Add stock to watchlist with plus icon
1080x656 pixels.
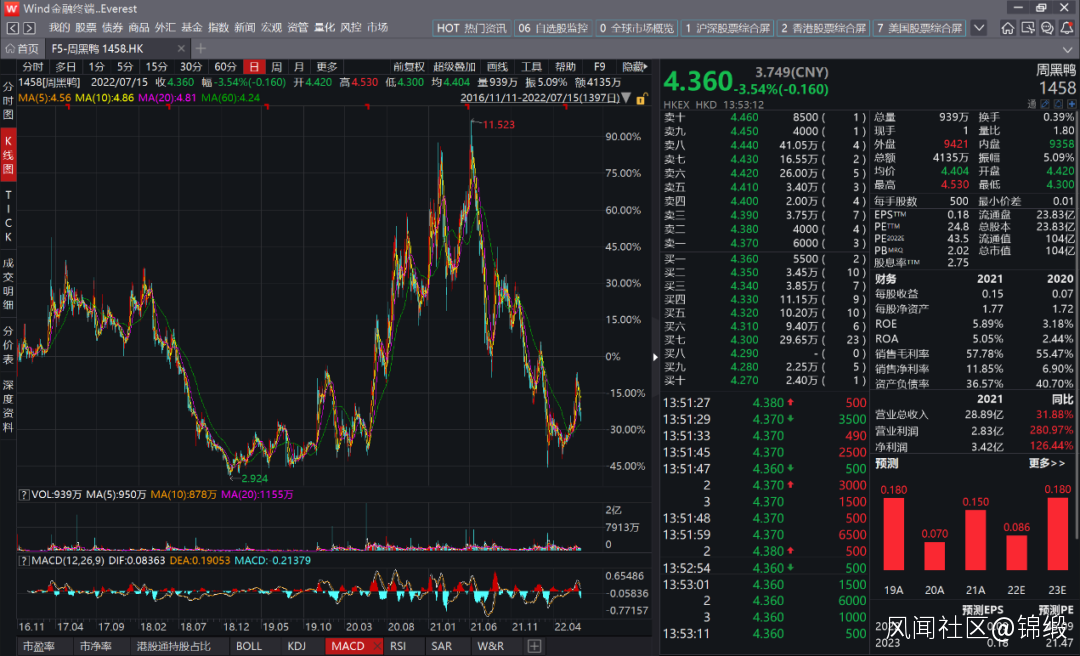click(x=1071, y=104)
